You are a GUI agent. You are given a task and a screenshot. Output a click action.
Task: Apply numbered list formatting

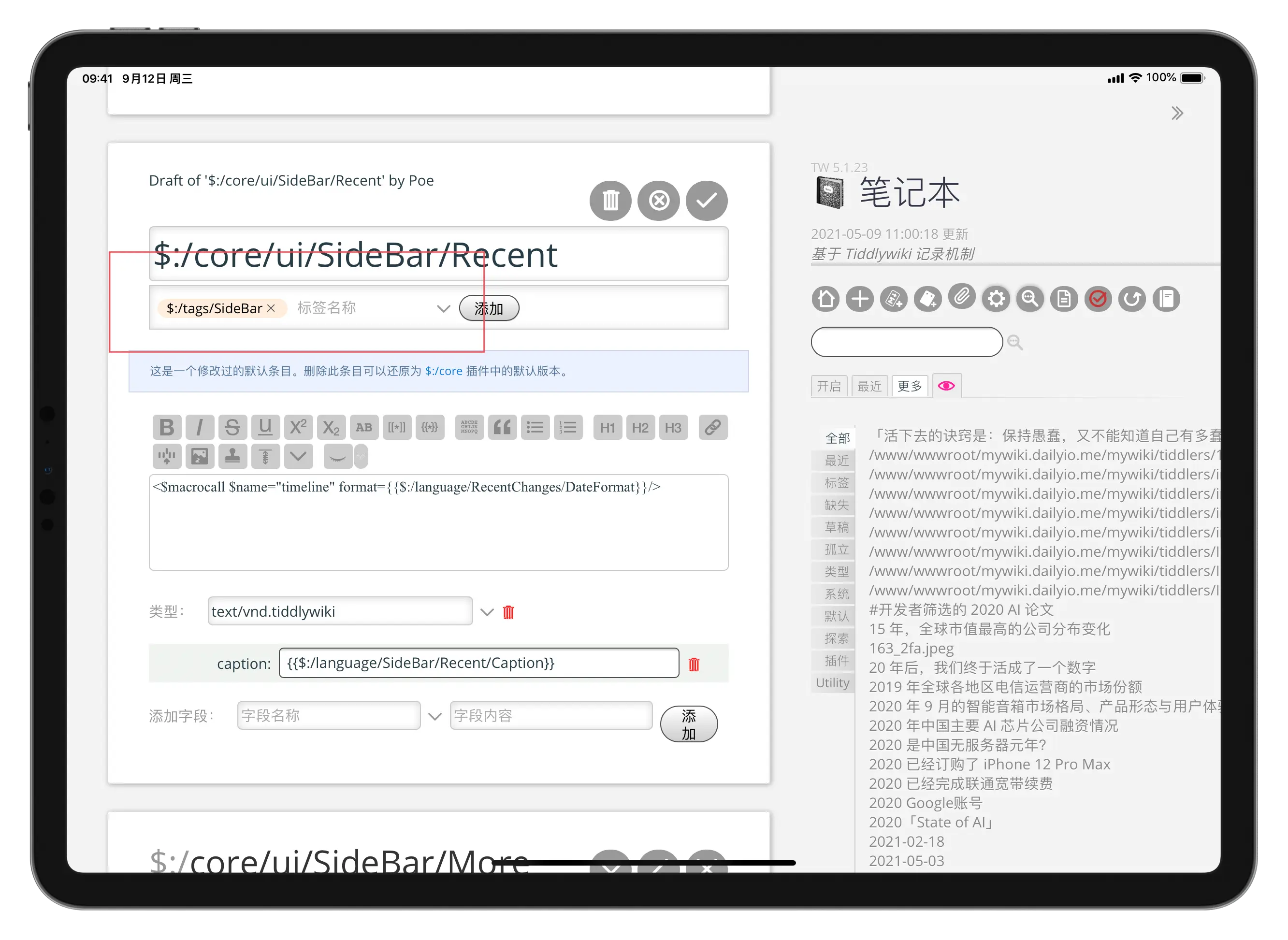(568, 427)
